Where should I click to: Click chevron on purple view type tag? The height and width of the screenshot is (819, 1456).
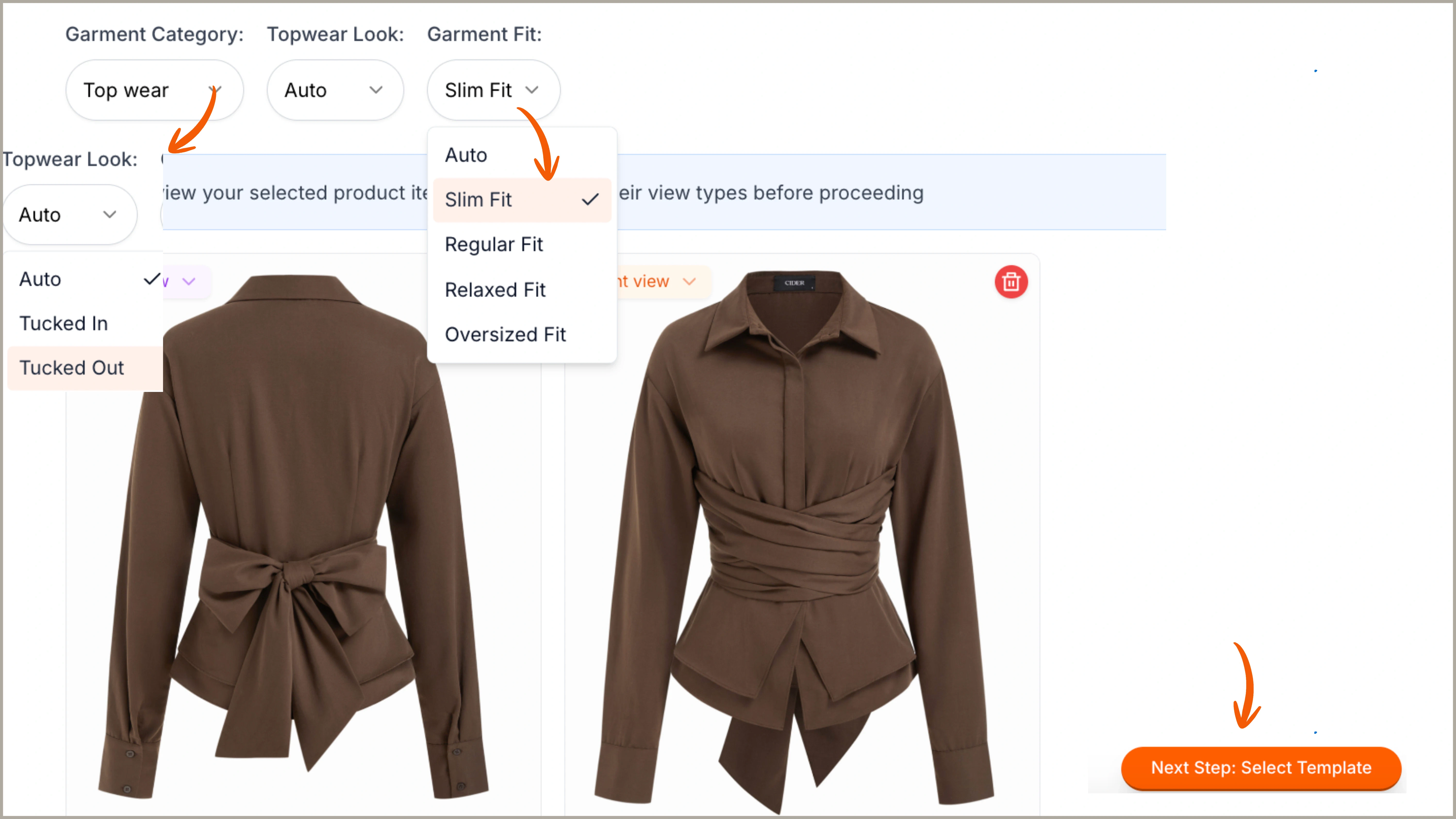[189, 281]
